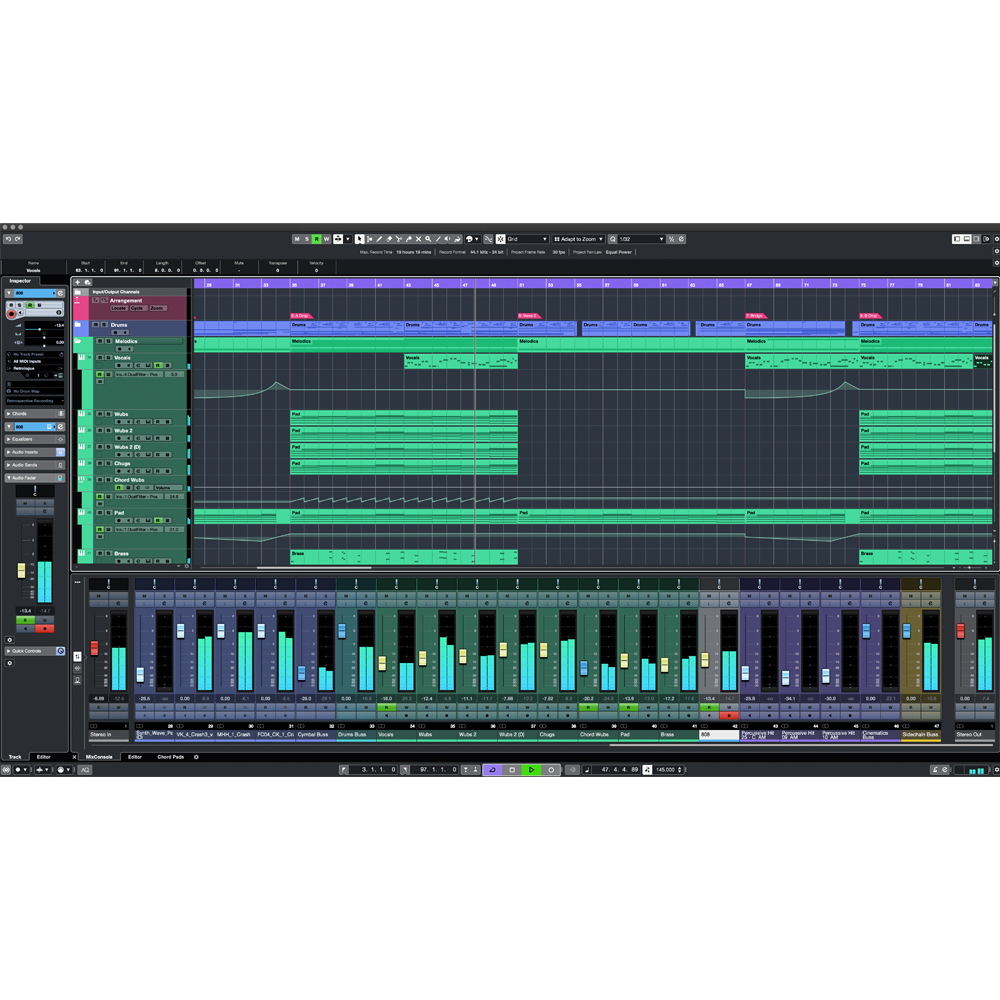Open the Chord Pads tab

[x=170, y=757]
